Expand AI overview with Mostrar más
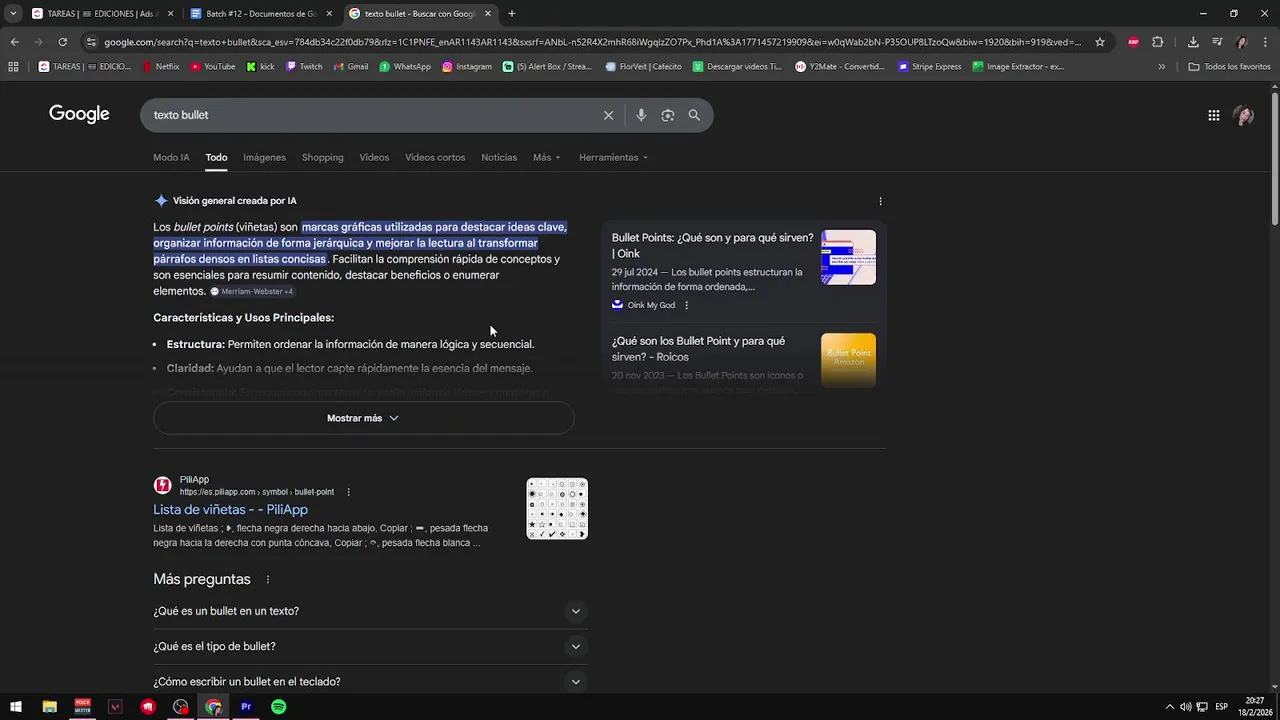The image size is (1280, 720). (363, 418)
